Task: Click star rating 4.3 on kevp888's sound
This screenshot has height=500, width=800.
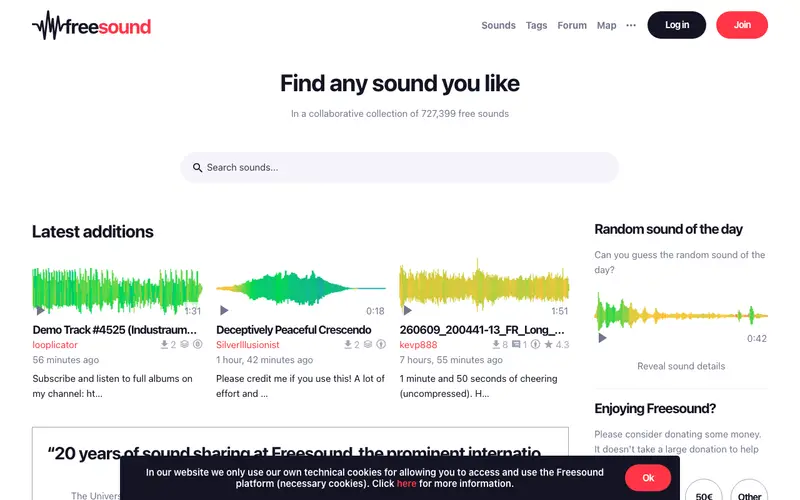Action: pyautogui.click(x=556, y=345)
